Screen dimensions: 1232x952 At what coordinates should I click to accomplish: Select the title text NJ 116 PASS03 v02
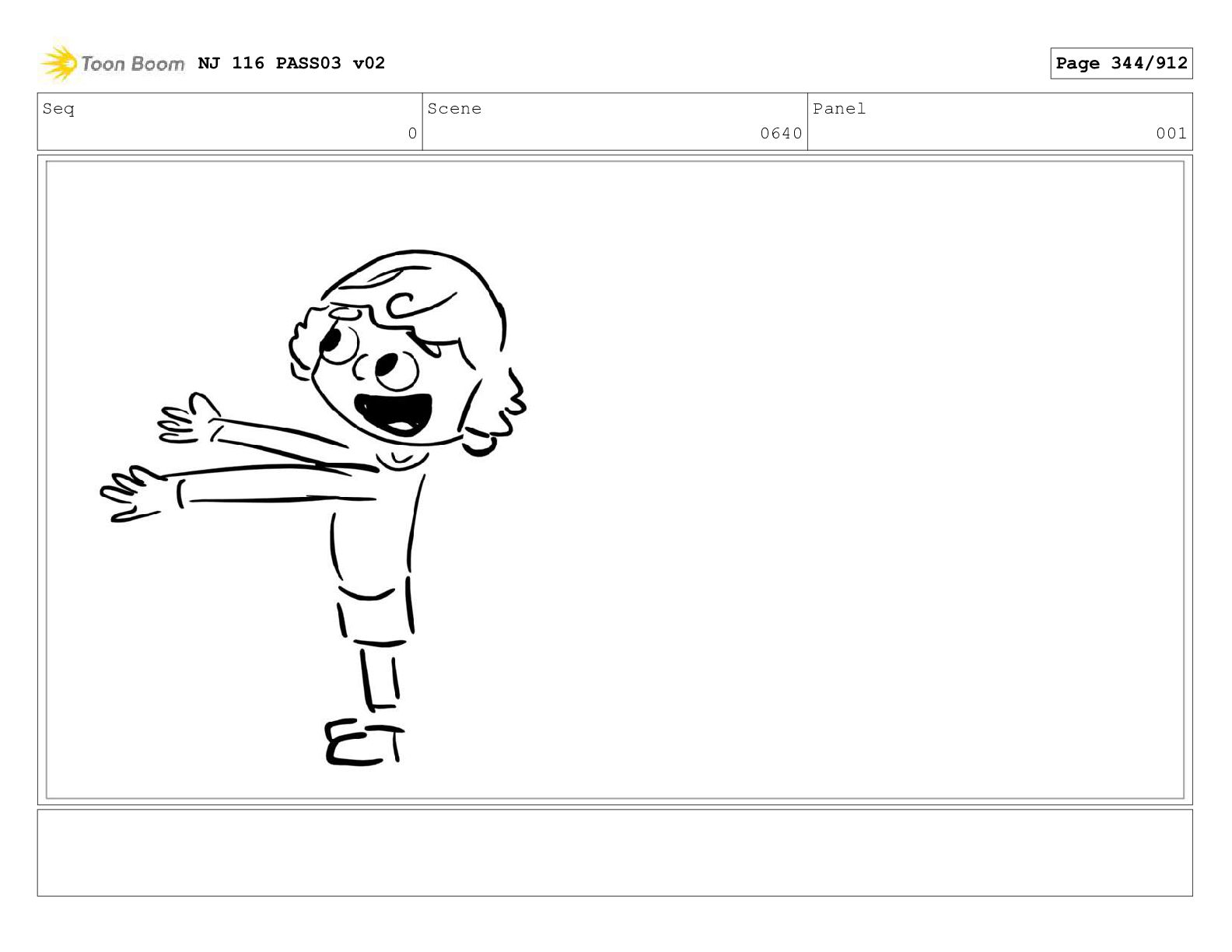point(292,63)
